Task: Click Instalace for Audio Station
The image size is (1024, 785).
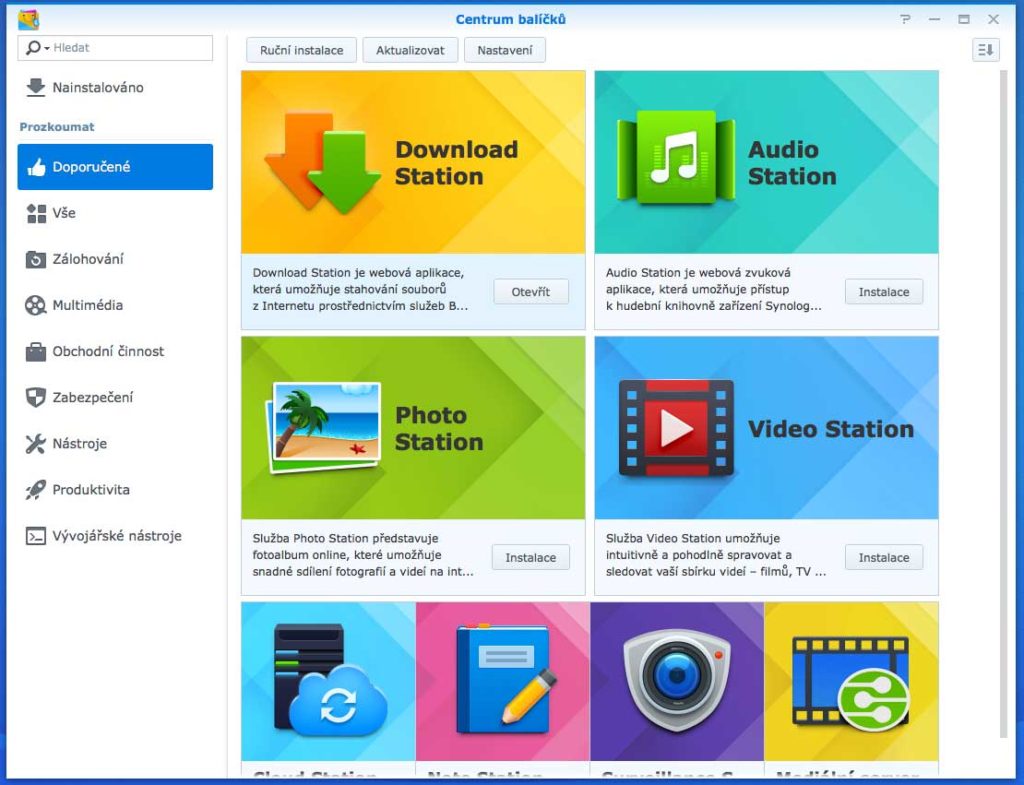Action: (x=884, y=292)
